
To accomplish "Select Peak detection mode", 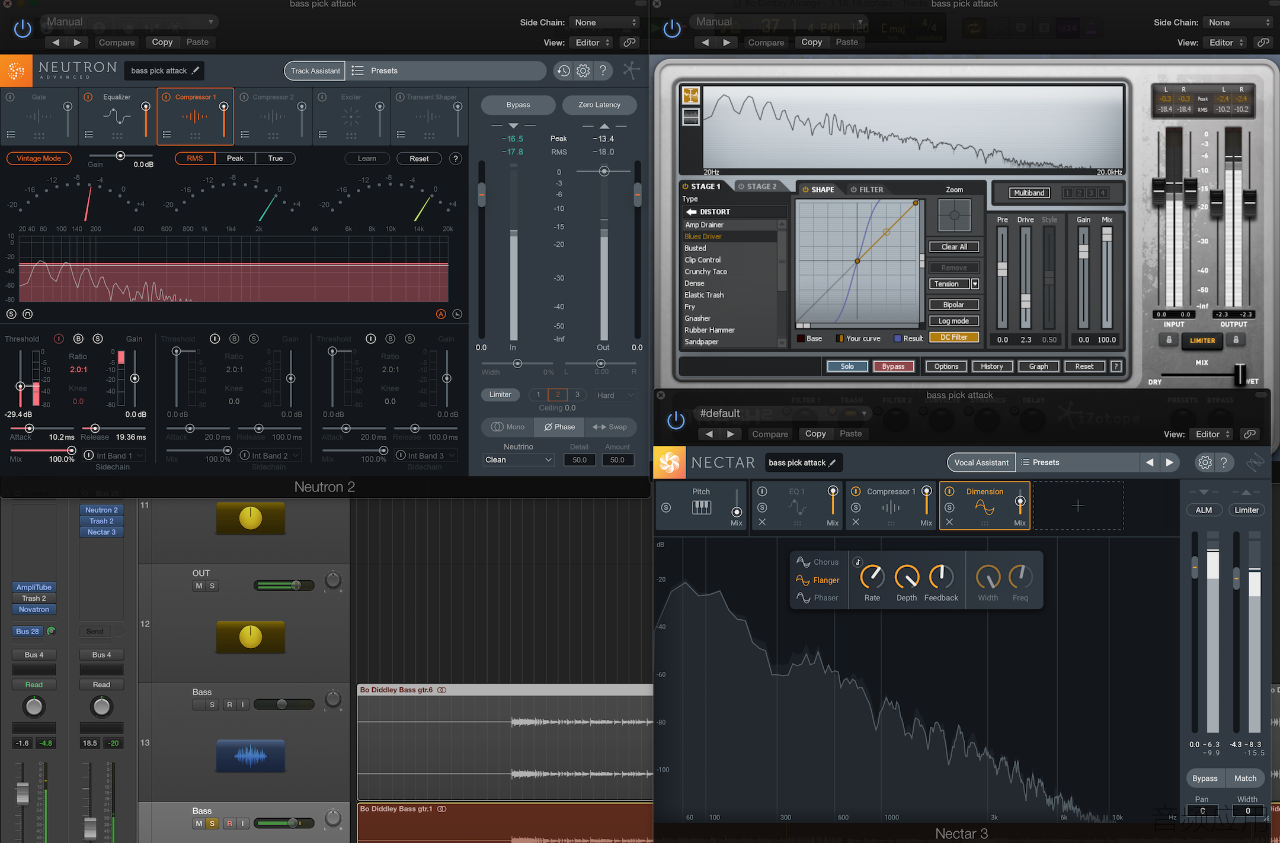I will point(235,158).
